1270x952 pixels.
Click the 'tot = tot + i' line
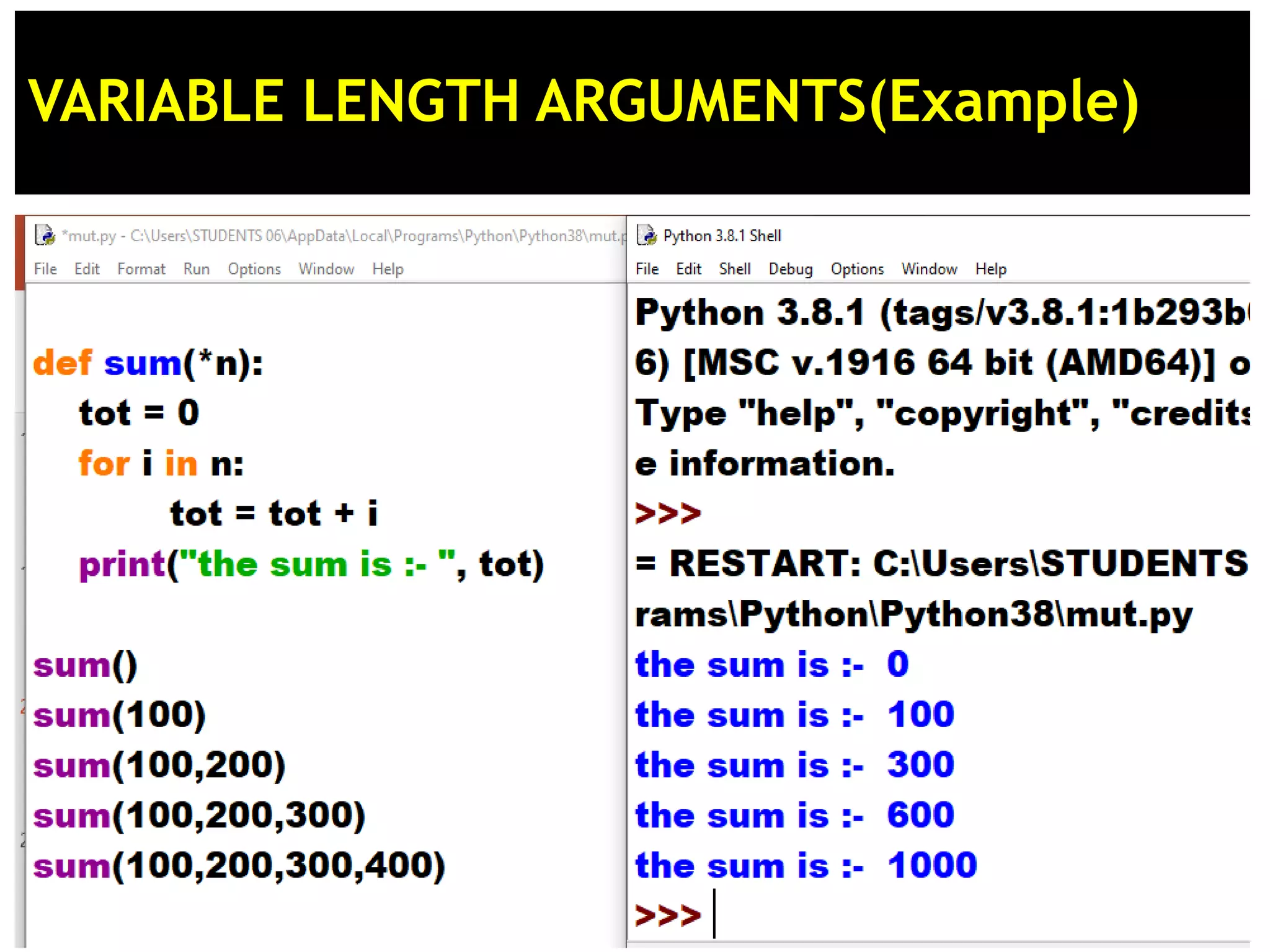(x=274, y=513)
